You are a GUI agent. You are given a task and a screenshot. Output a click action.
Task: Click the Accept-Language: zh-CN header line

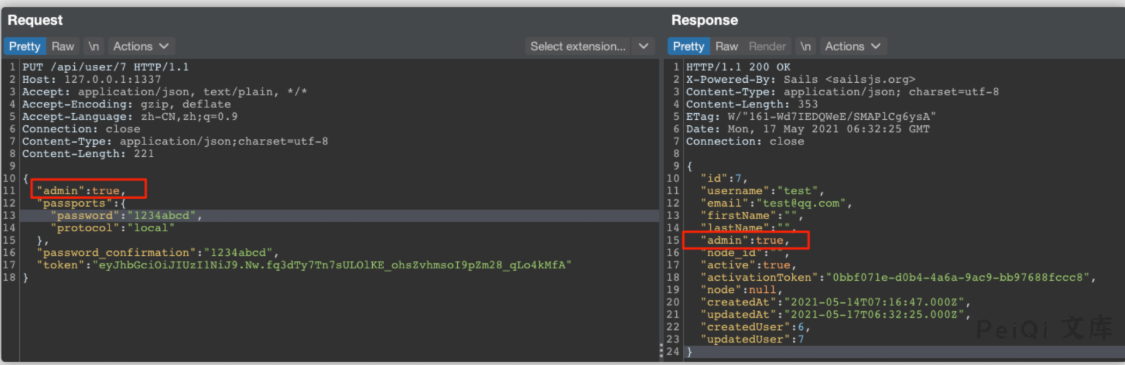(x=130, y=116)
